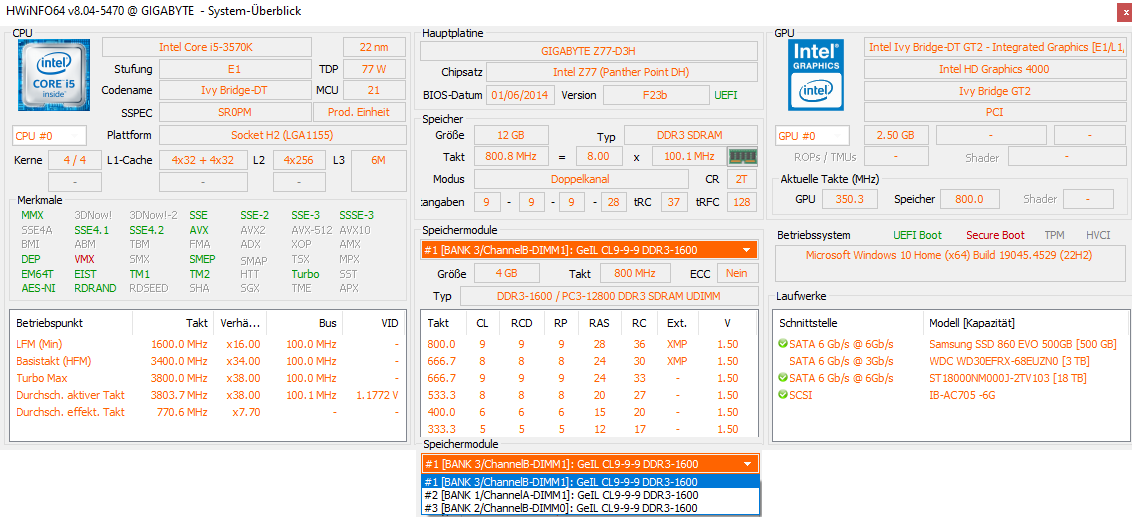This screenshot has width=1132, height=517.
Task: Click the Samsung SSD 860 EVO status icon
Action: point(783,344)
